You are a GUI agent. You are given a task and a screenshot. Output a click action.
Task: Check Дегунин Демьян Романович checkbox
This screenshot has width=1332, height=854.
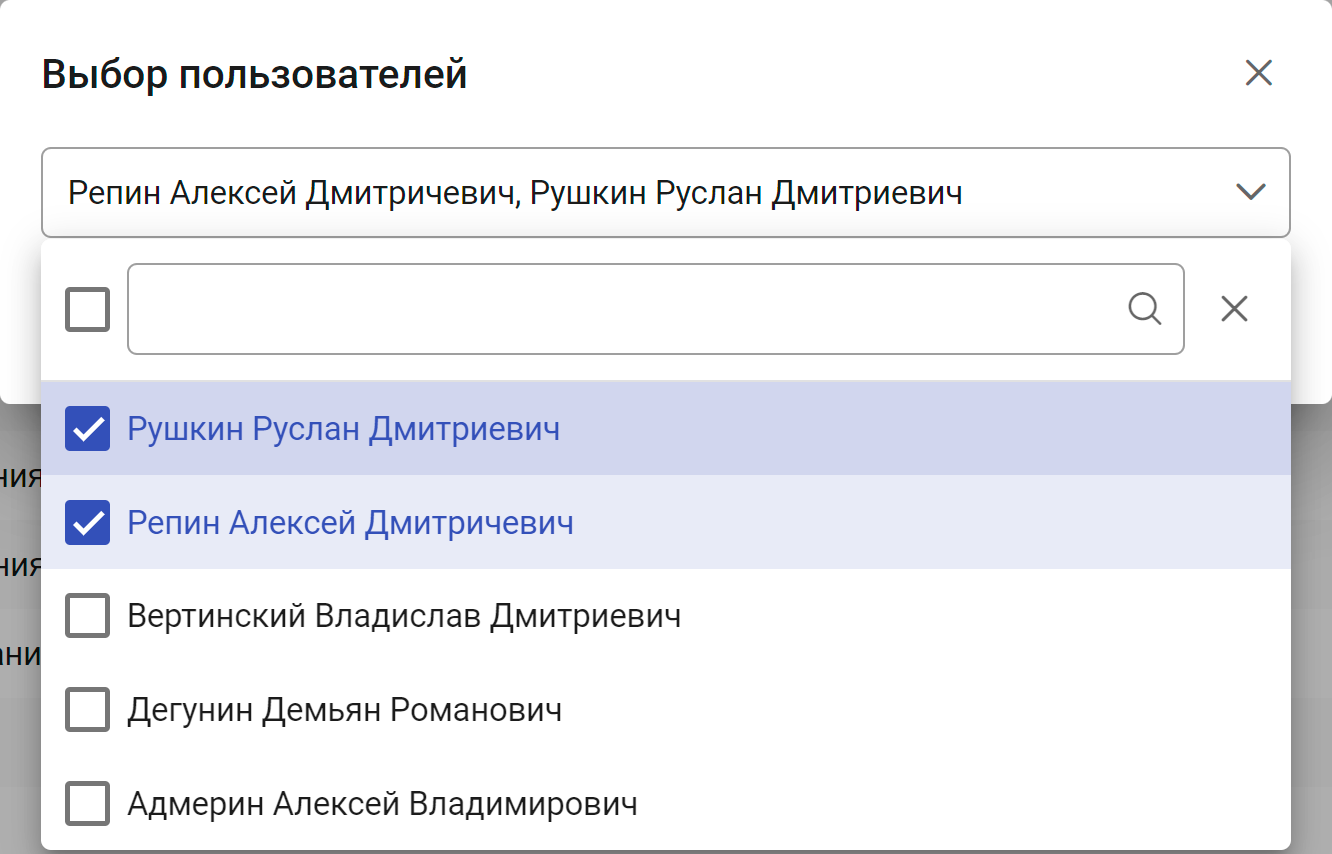click(x=87, y=710)
